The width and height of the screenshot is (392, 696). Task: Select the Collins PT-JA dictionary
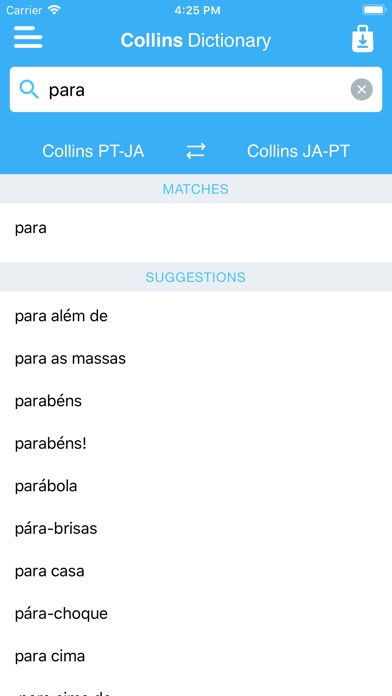(x=93, y=151)
